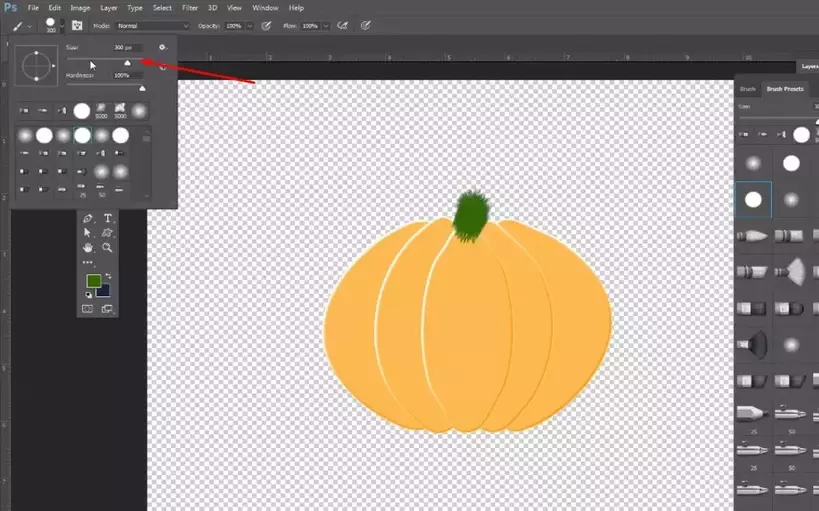The image size is (819, 511).
Task: Open the File menu
Action: [33, 8]
